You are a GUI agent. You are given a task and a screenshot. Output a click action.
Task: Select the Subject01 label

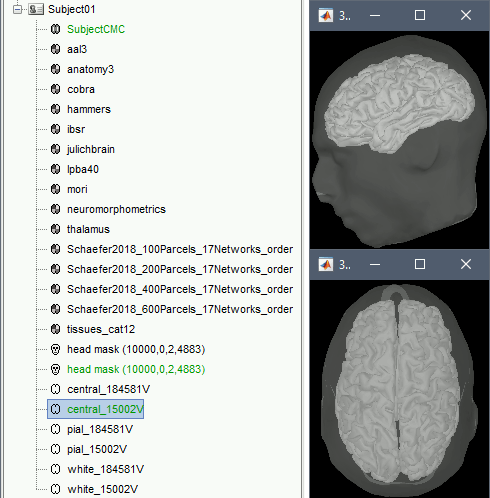point(72,9)
